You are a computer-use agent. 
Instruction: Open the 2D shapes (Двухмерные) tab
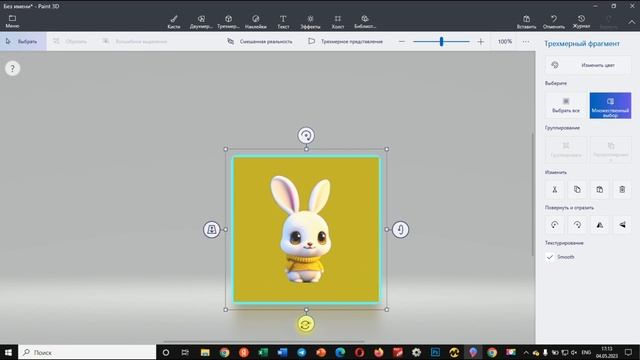pyautogui.click(x=201, y=22)
